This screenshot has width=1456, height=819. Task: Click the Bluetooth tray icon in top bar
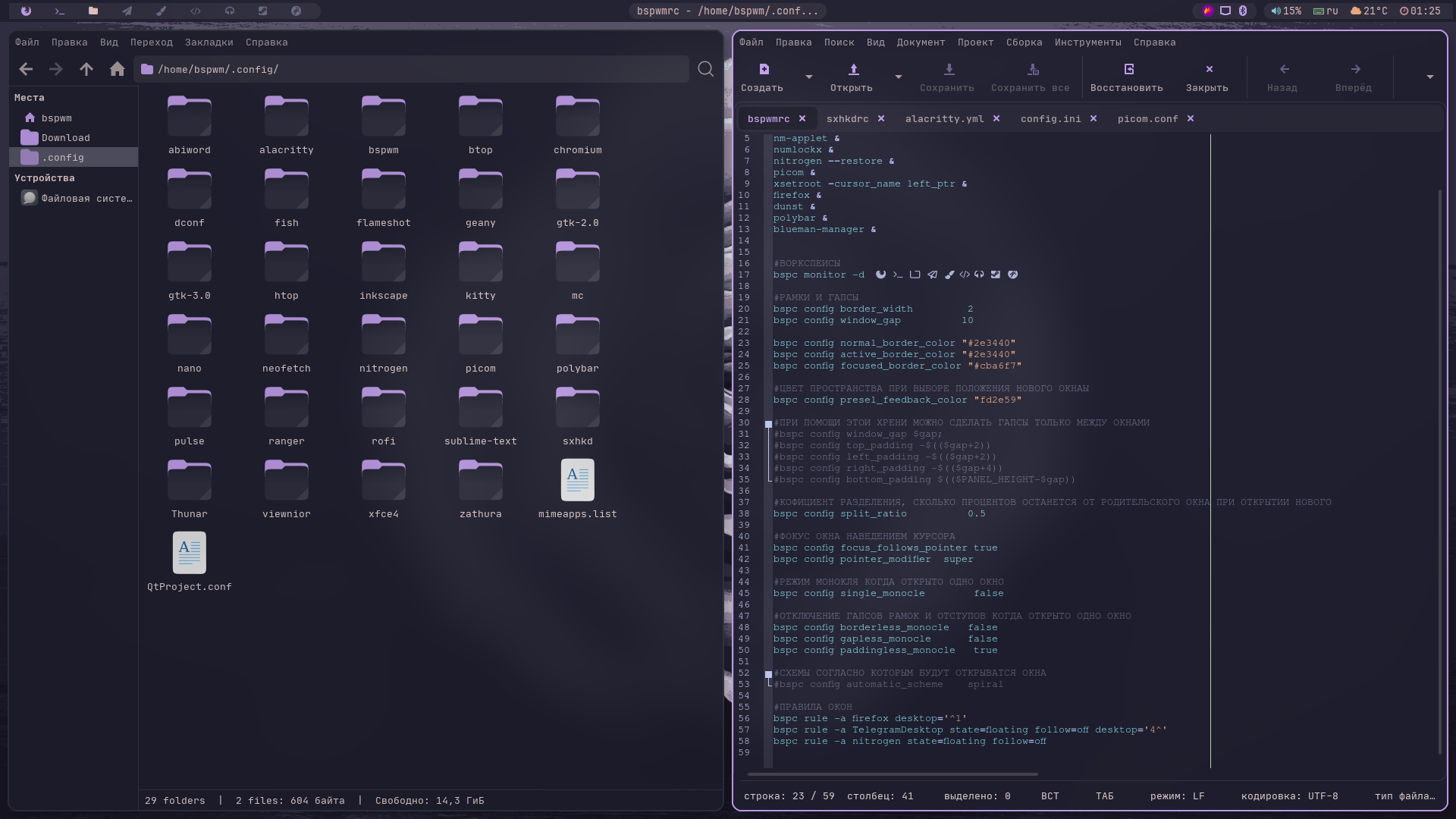click(1243, 11)
